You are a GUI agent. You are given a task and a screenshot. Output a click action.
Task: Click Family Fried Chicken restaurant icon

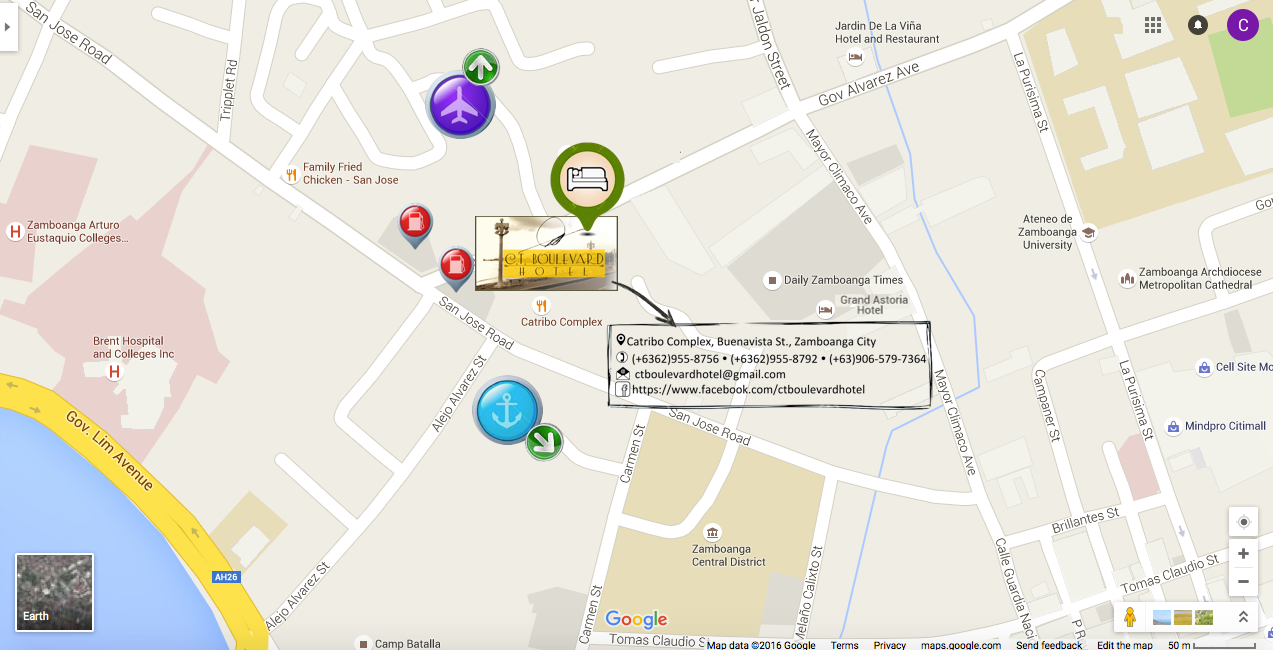[x=291, y=174]
